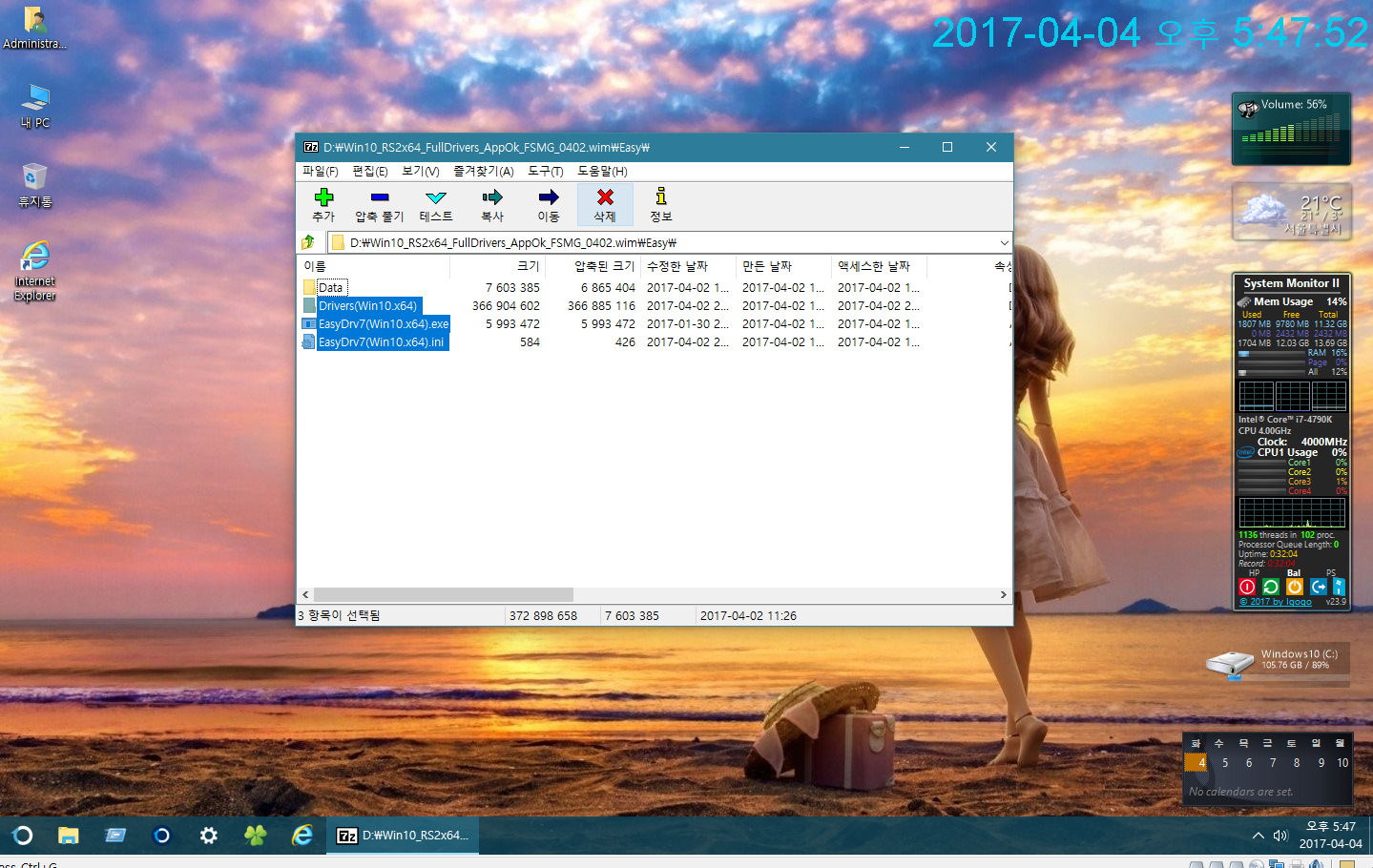Click the 7-Zip title bar icon
The height and width of the screenshot is (868, 1373).
(x=311, y=147)
